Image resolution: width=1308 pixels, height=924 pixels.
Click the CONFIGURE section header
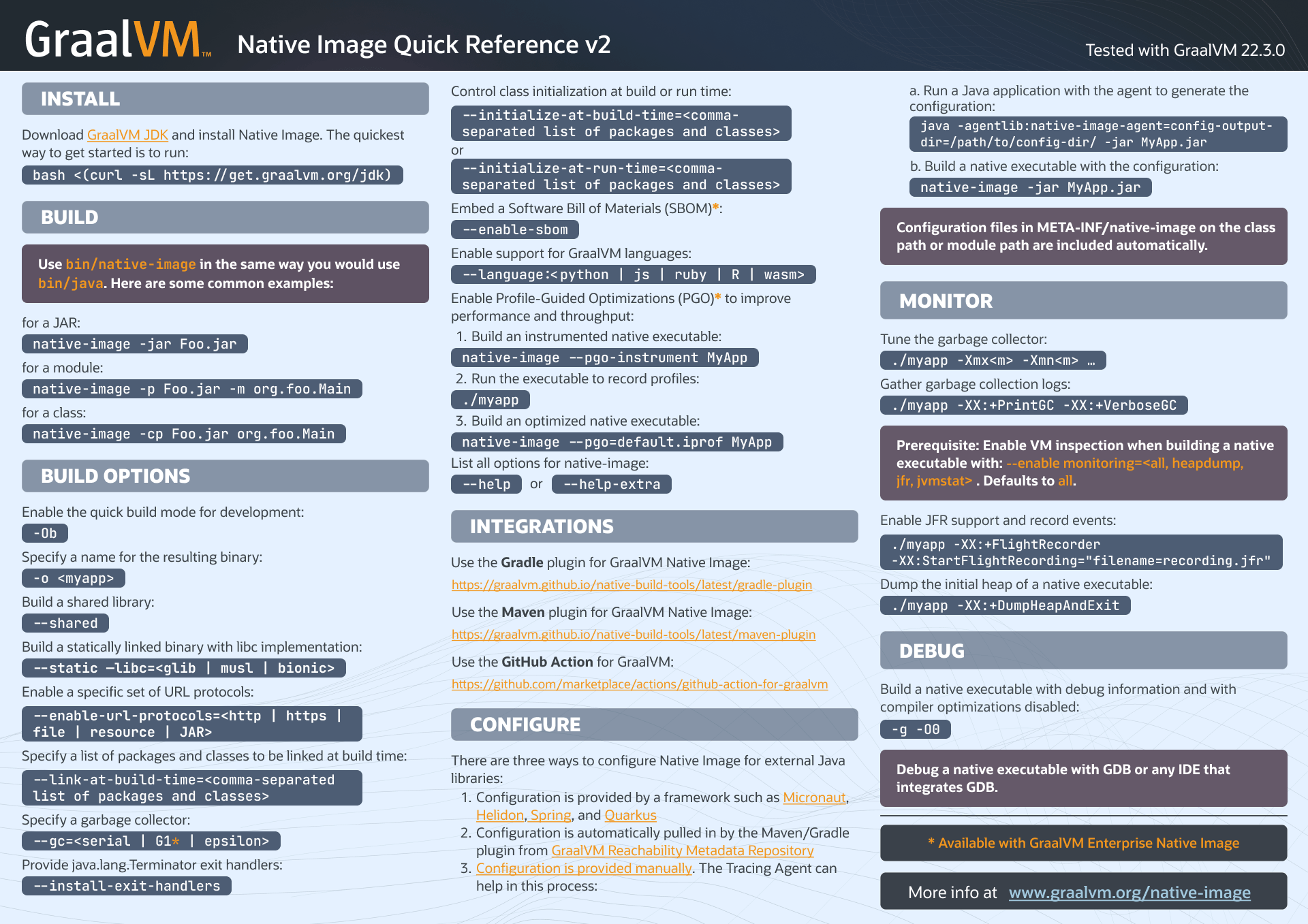click(655, 724)
